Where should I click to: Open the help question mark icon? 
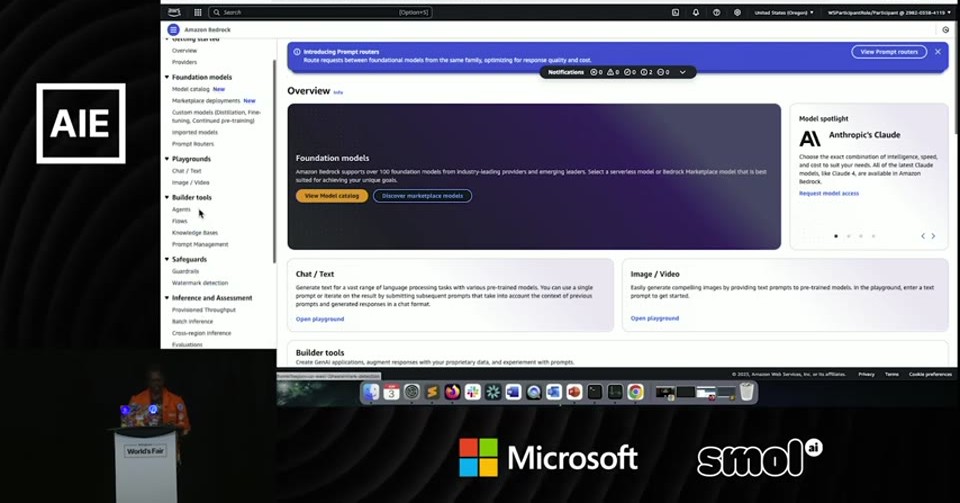[716, 12]
